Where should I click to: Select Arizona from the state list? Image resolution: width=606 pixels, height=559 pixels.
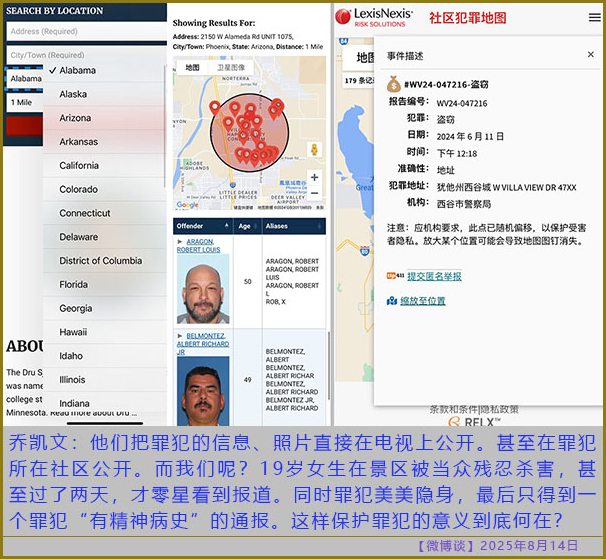pos(75,118)
